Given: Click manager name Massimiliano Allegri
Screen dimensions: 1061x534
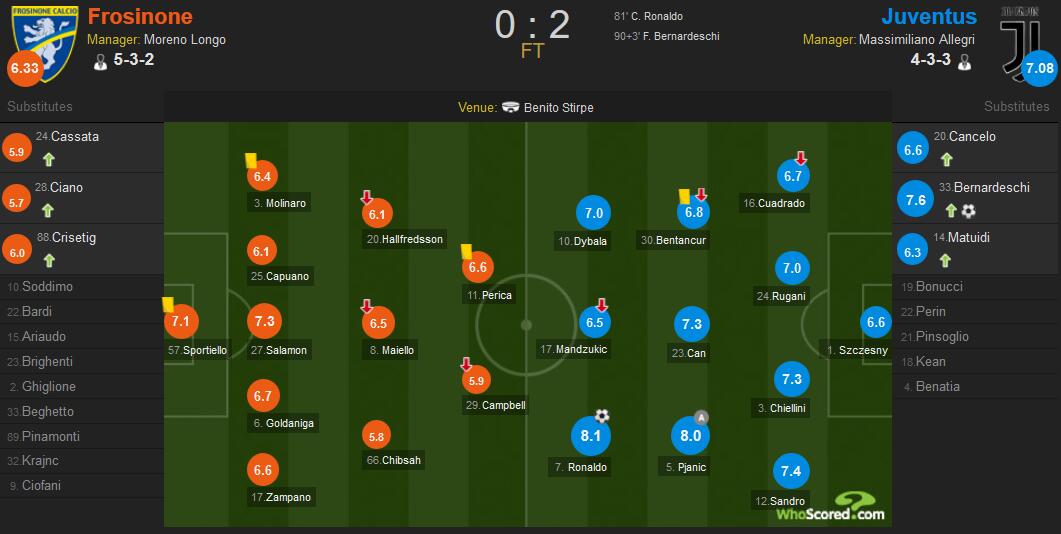Looking at the screenshot, I should coord(916,40).
